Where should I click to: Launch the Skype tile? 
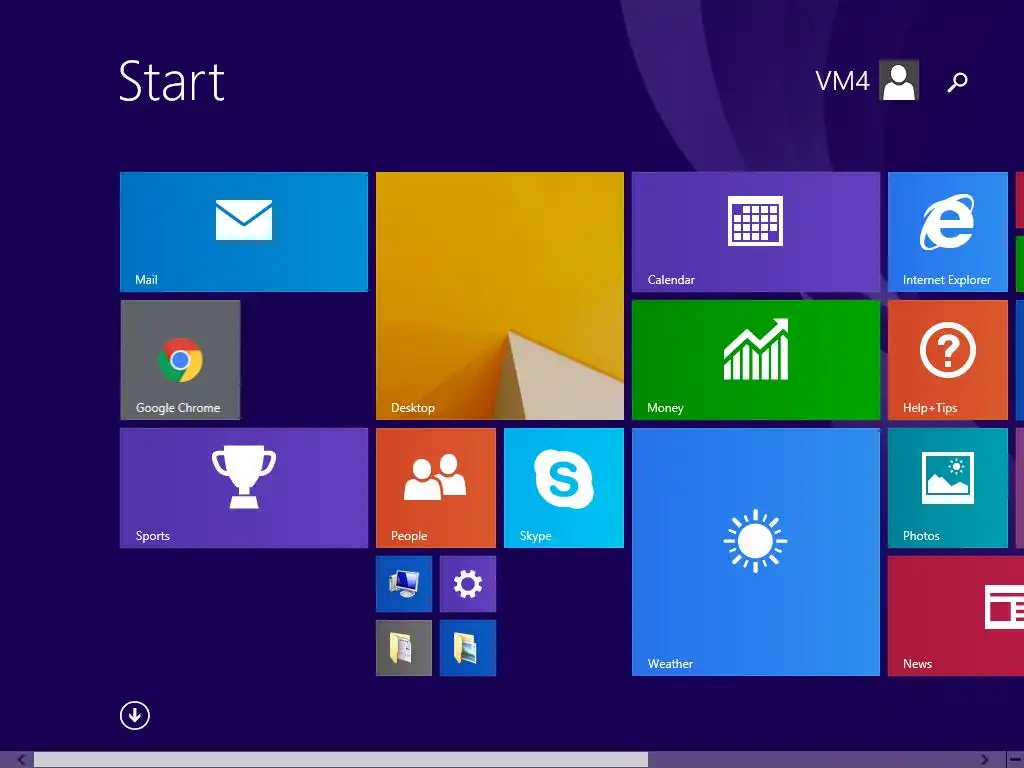[564, 488]
